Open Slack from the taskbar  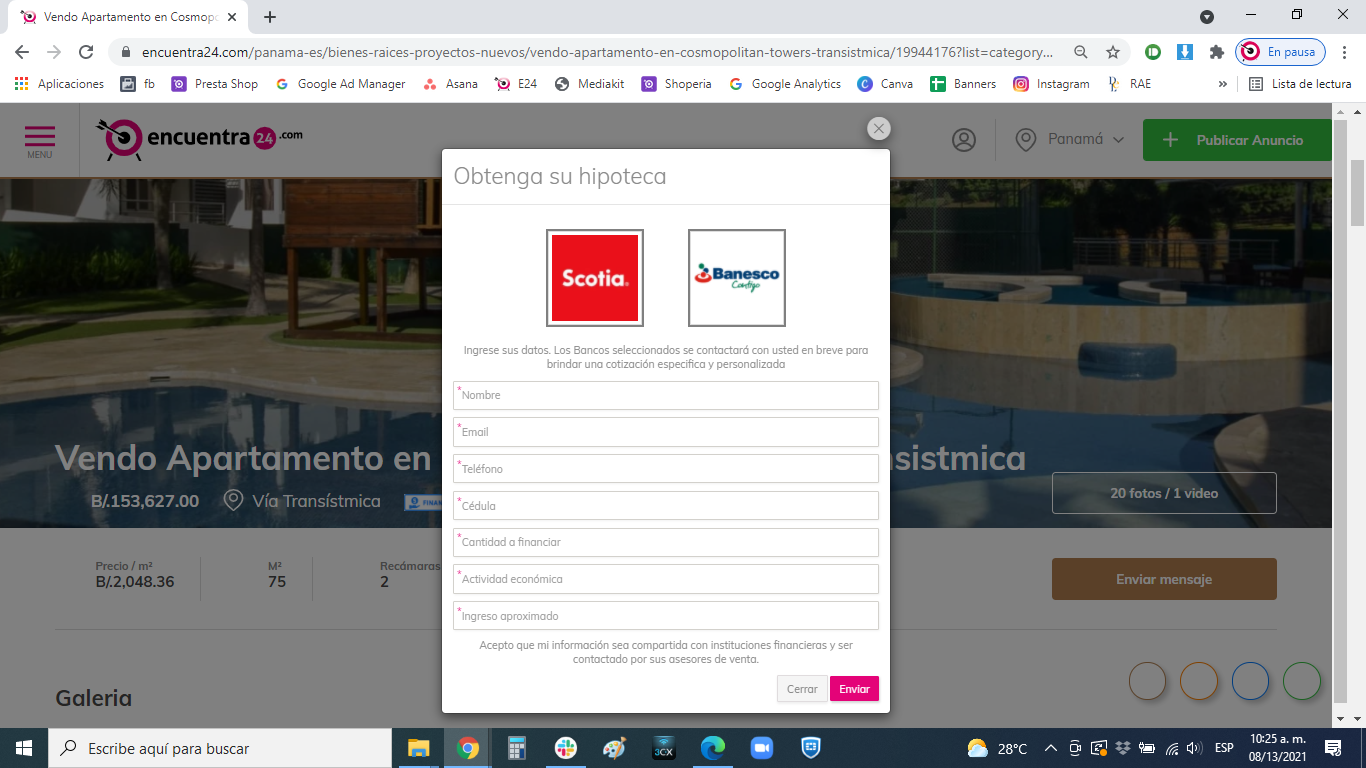coord(565,748)
